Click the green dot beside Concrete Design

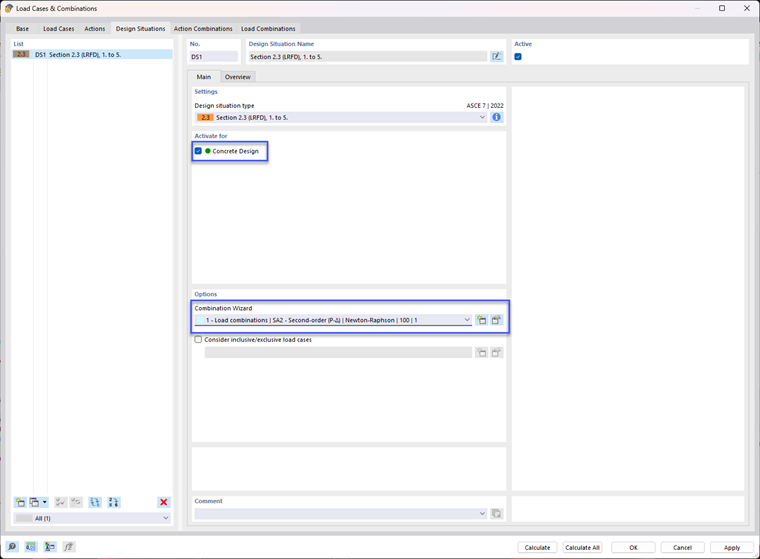208,151
